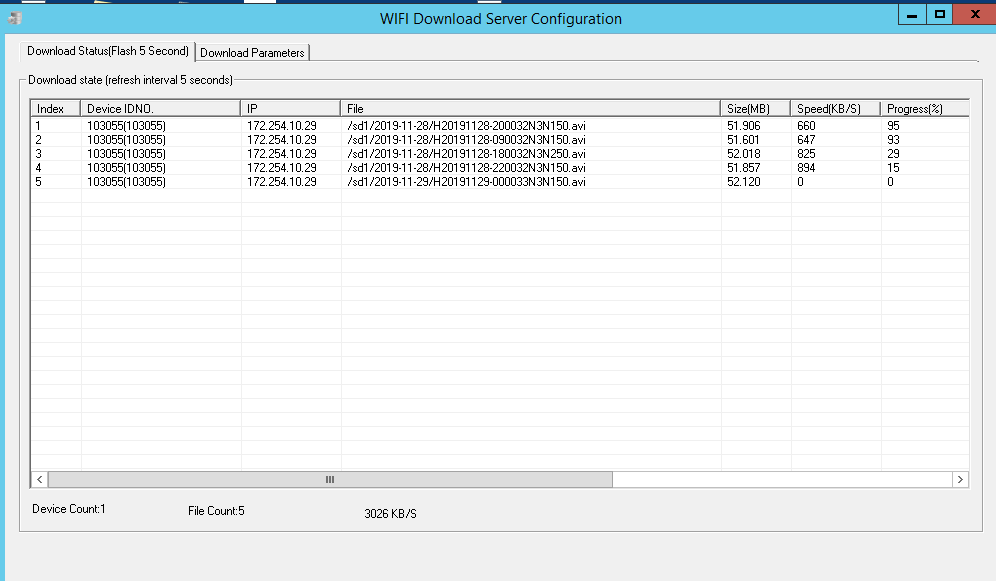Click size value 51.601
Screen dimensions: 996x581
(x=743, y=140)
